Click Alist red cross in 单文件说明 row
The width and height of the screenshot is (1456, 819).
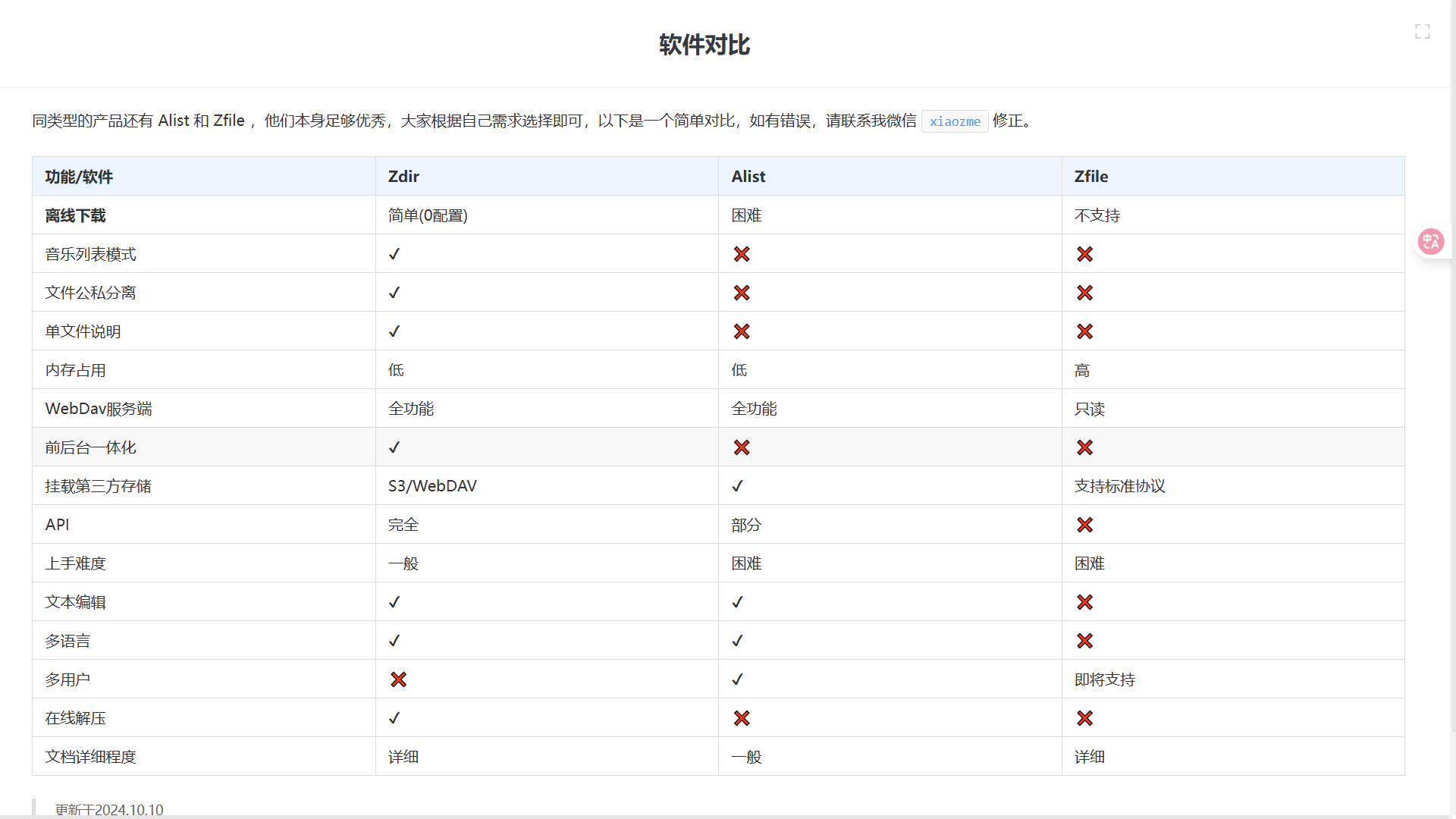point(742,331)
